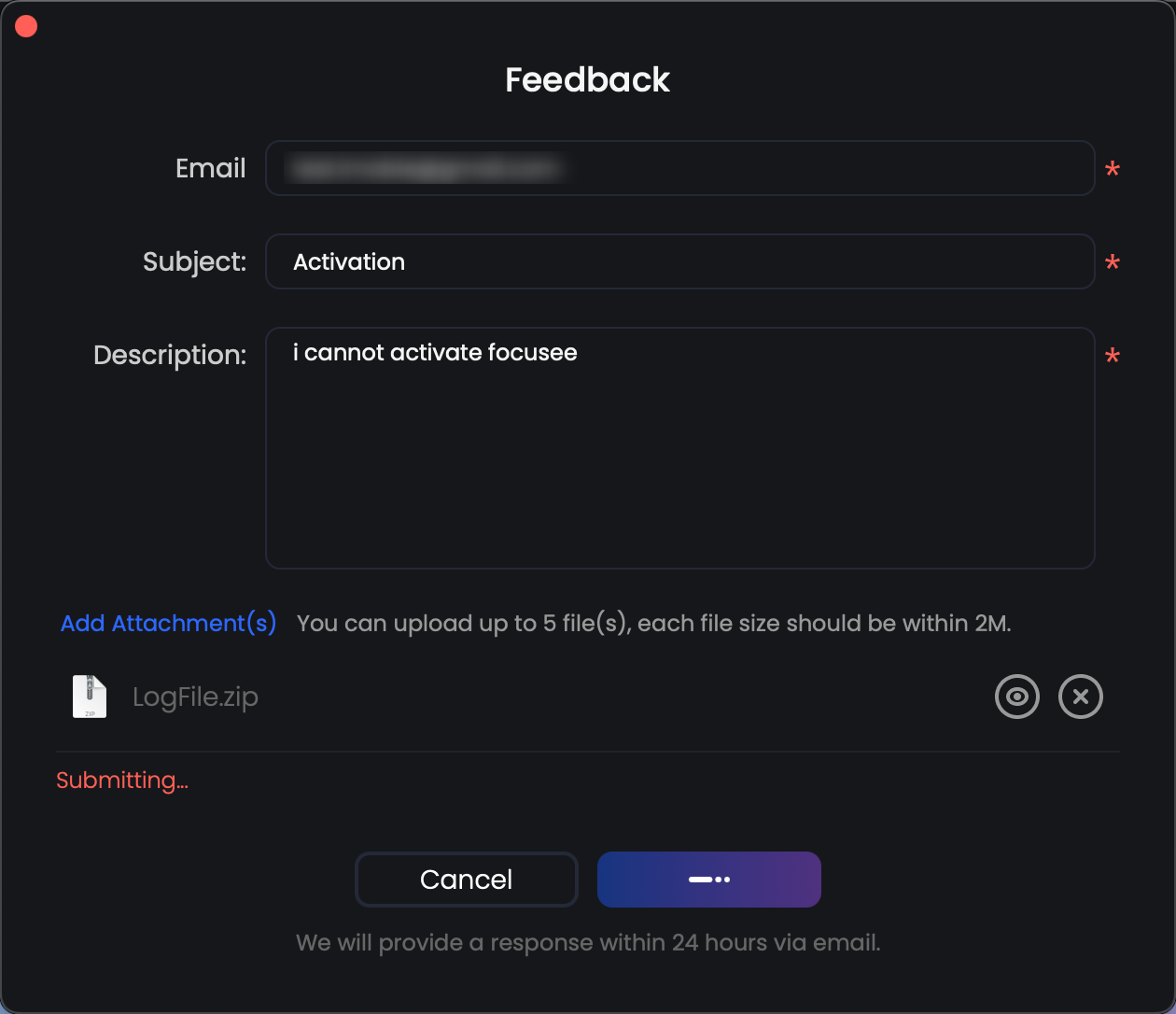Close the Feedback window via red button

pos(26,27)
